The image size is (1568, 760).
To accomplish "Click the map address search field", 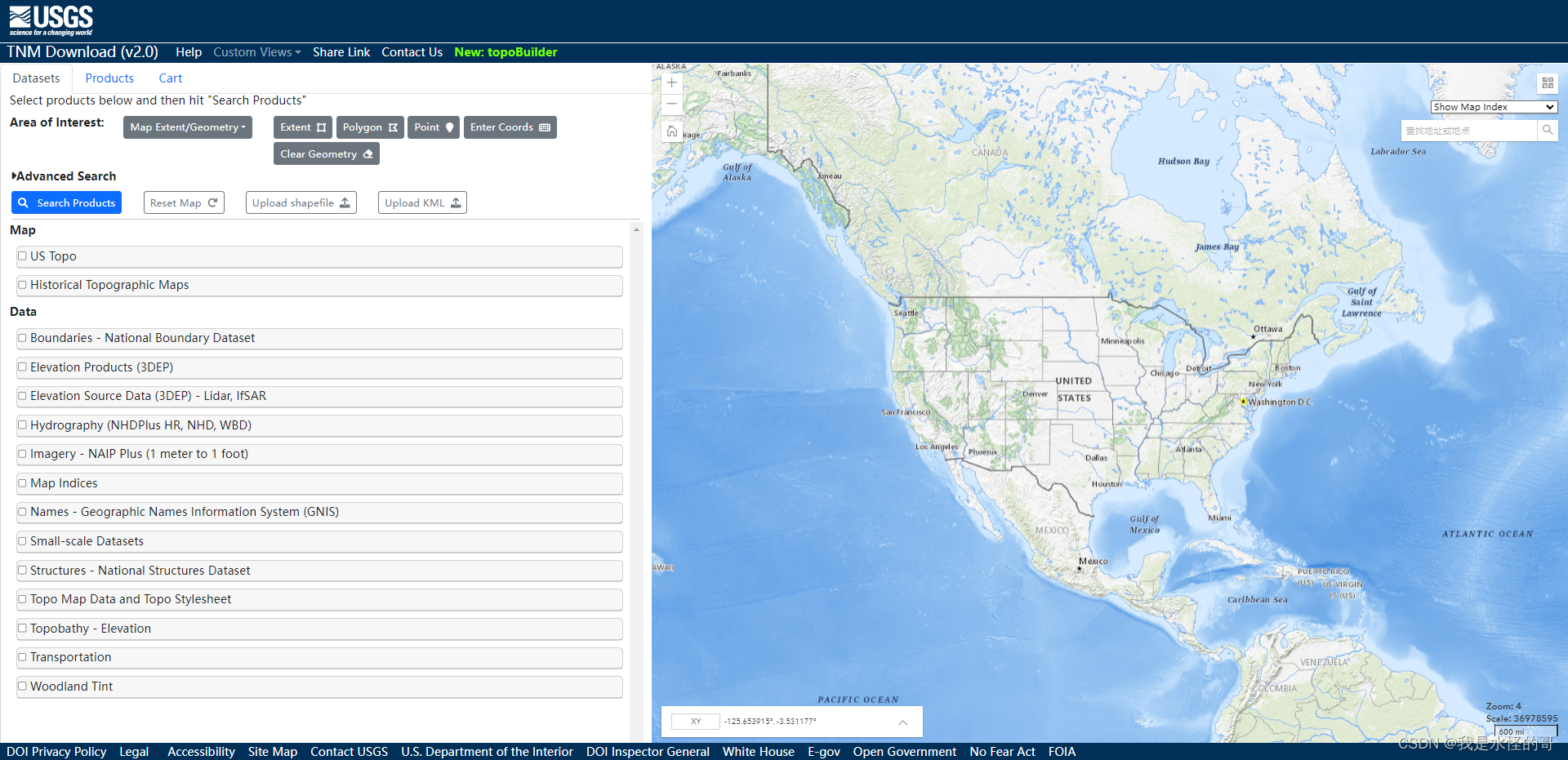I will (1469, 131).
